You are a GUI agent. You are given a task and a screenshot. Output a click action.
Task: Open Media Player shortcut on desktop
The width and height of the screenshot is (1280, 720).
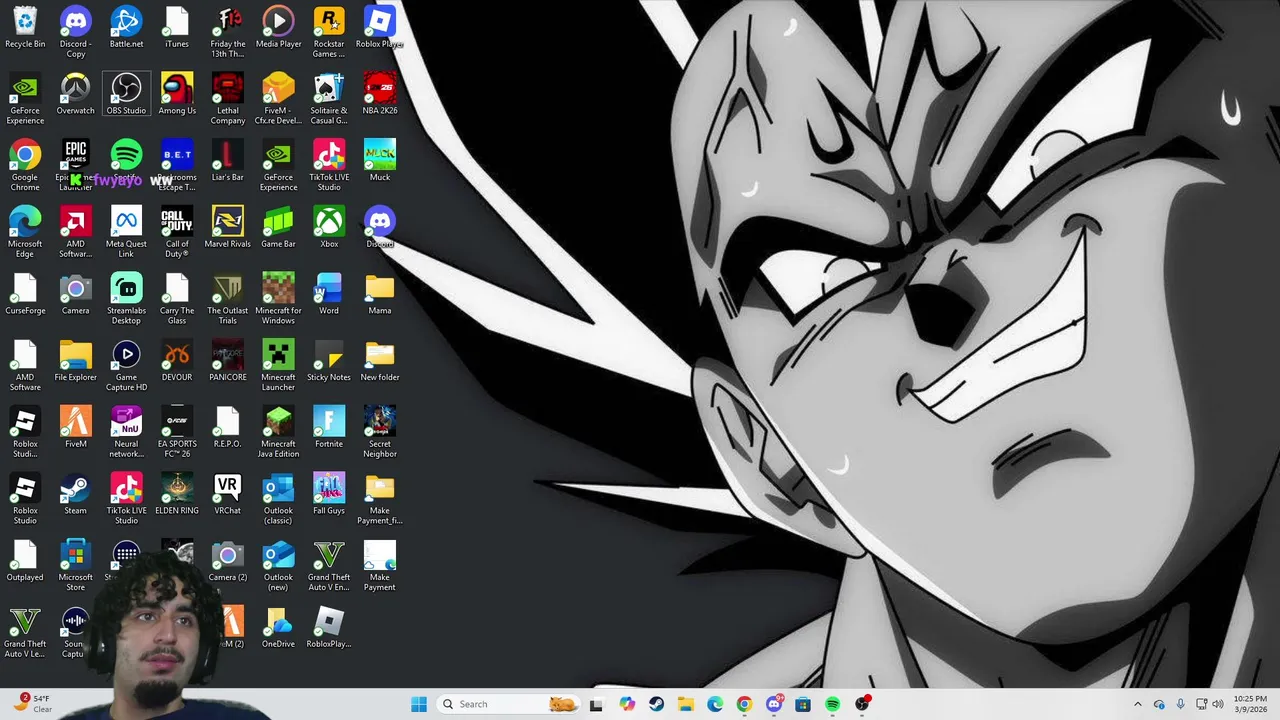(278, 28)
